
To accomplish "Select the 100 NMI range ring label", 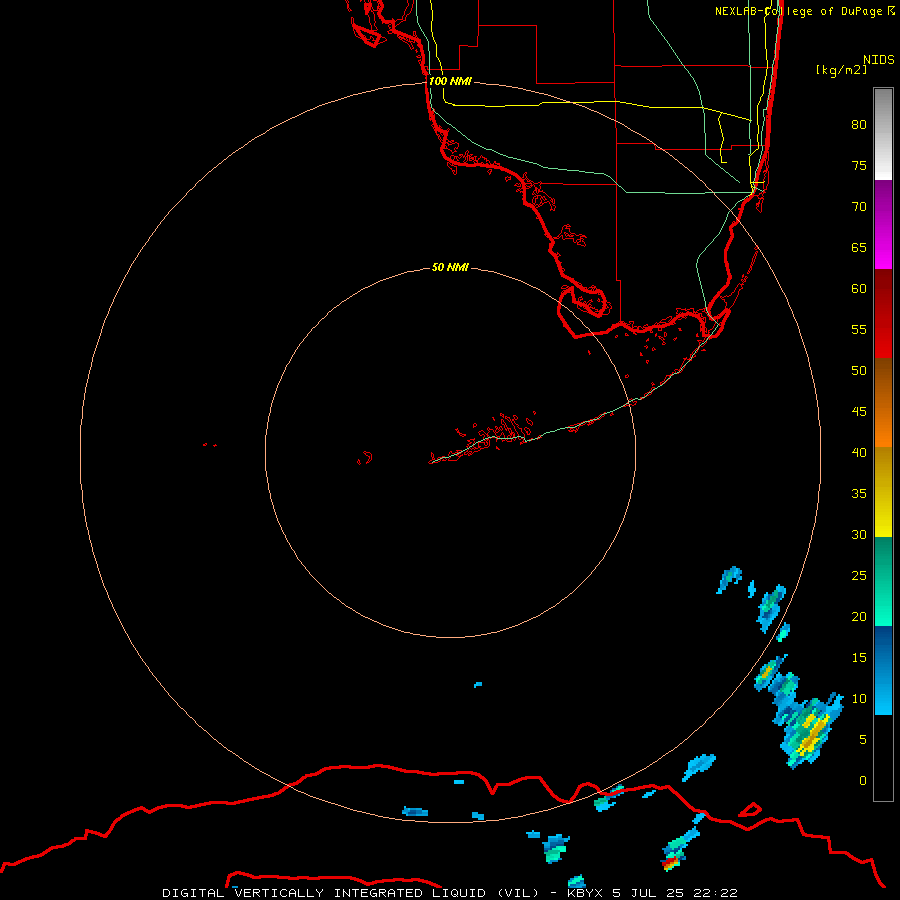I will pos(451,81).
